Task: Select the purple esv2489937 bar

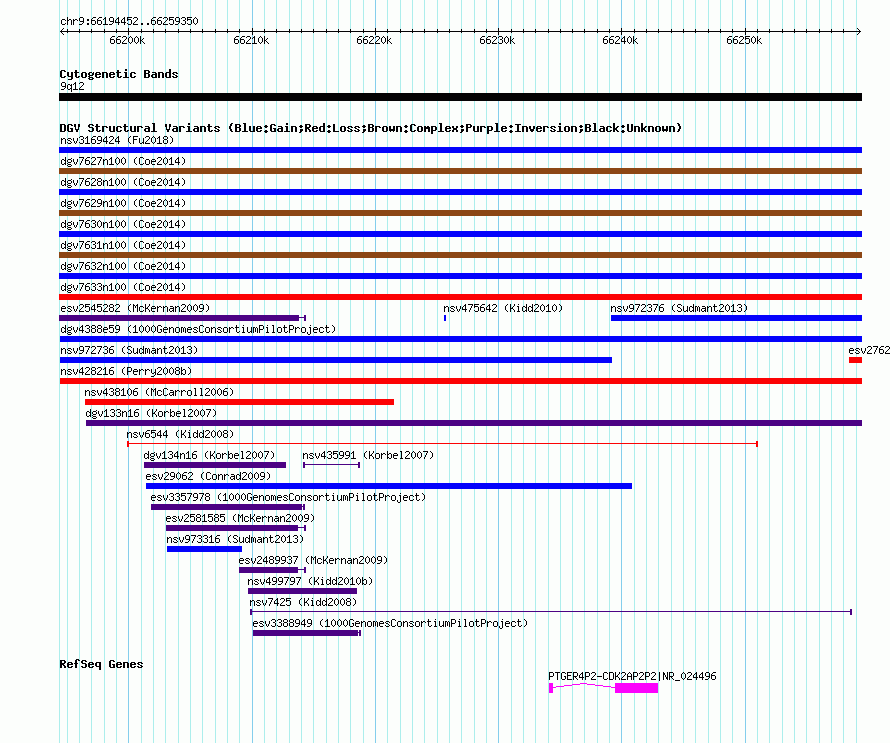Action: coord(272,570)
